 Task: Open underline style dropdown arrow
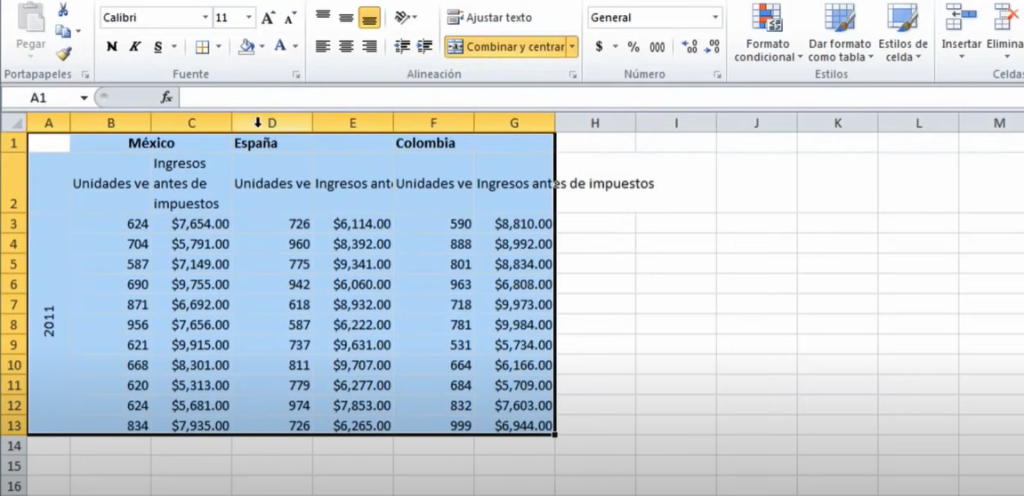[174, 46]
